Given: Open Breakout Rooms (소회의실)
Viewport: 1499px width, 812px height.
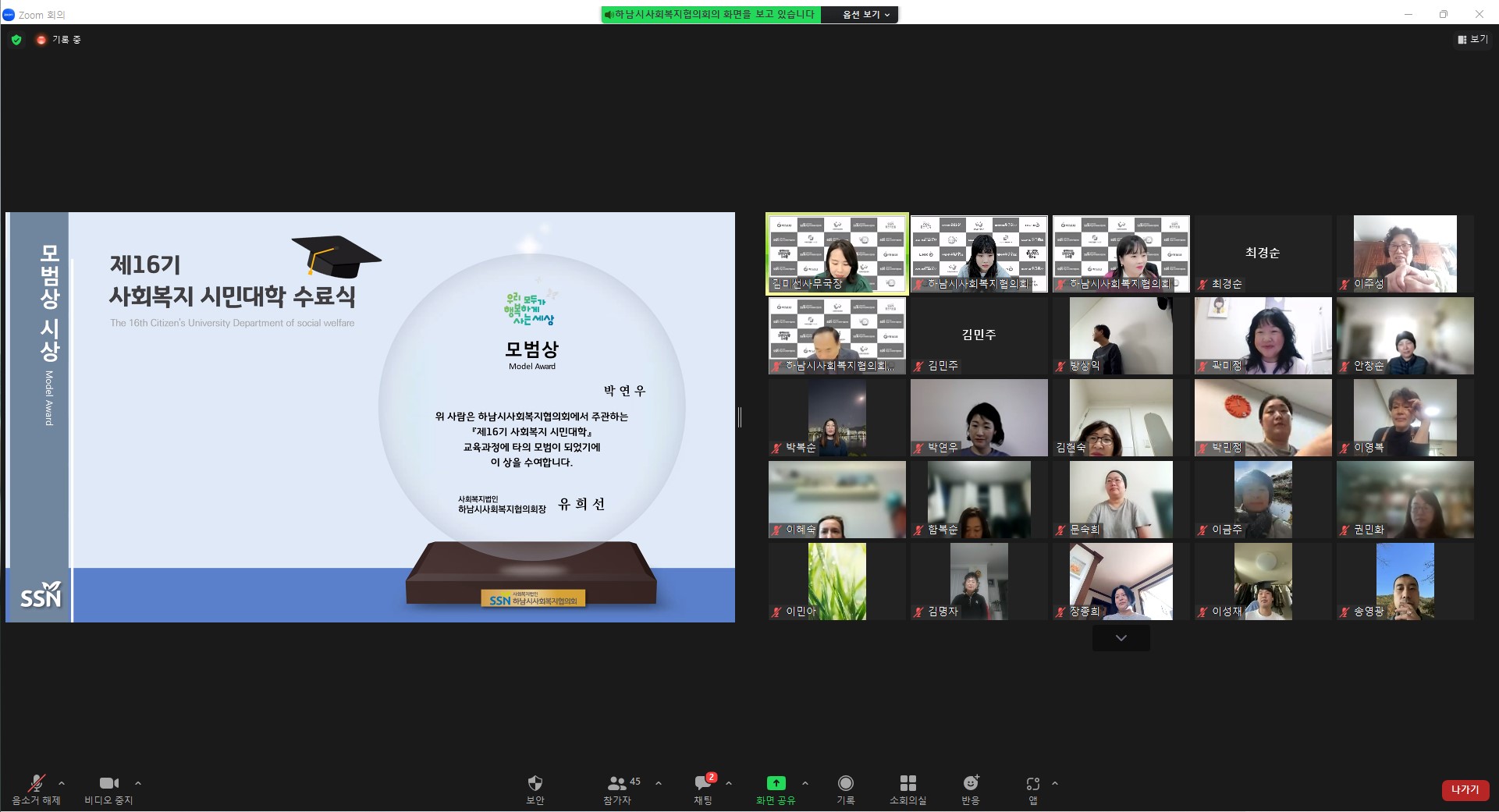Looking at the screenshot, I should 908,783.
